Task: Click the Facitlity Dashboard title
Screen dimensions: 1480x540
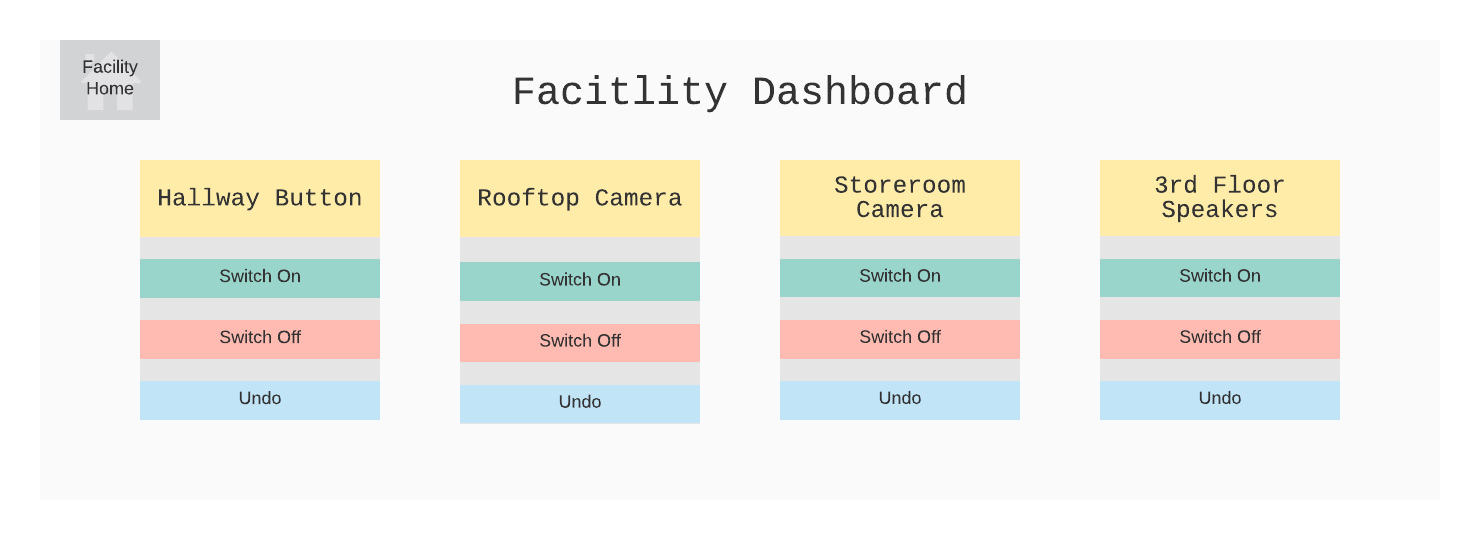Action: (740, 93)
